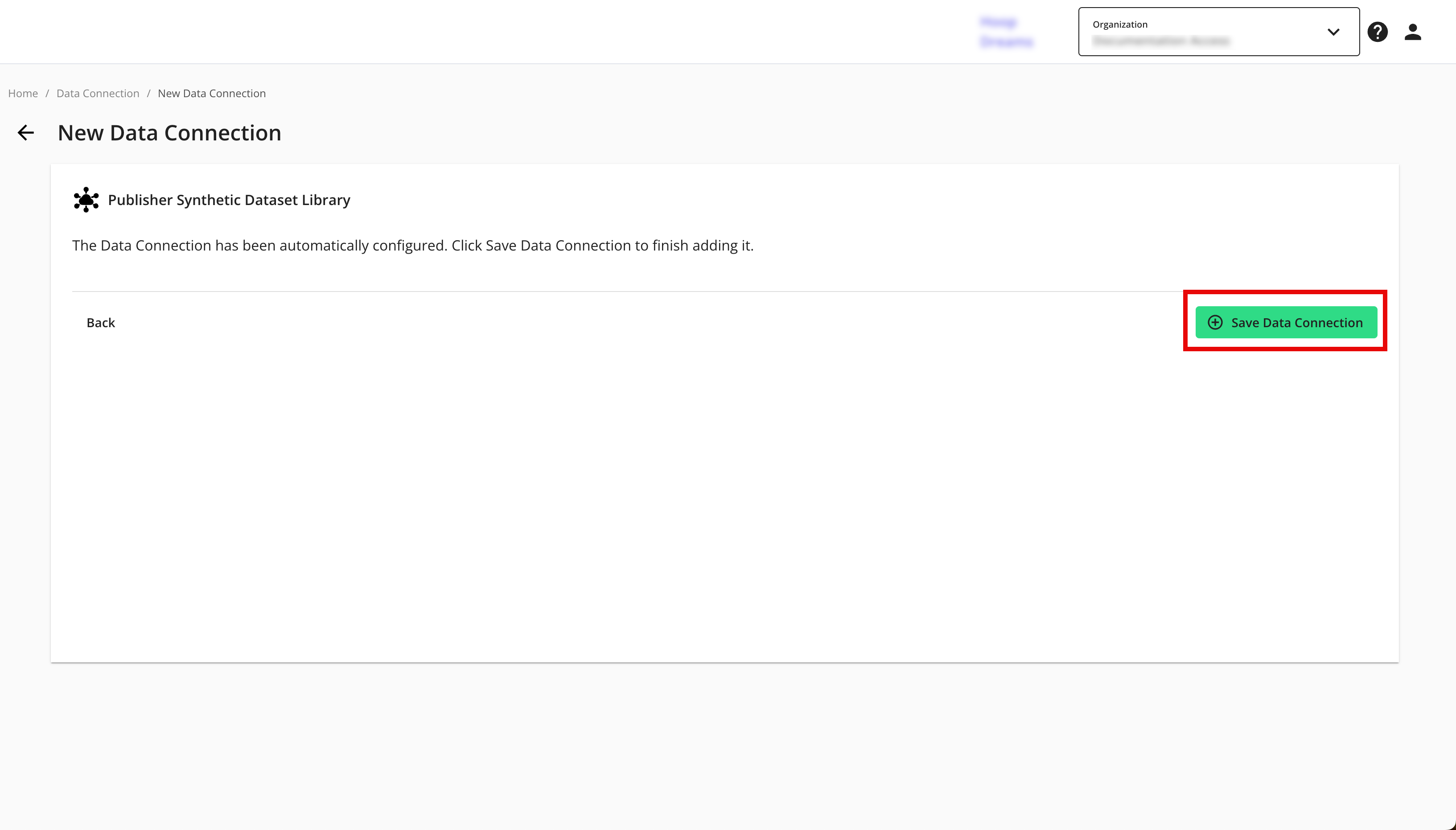Click the automatically configured description text

[x=412, y=246]
